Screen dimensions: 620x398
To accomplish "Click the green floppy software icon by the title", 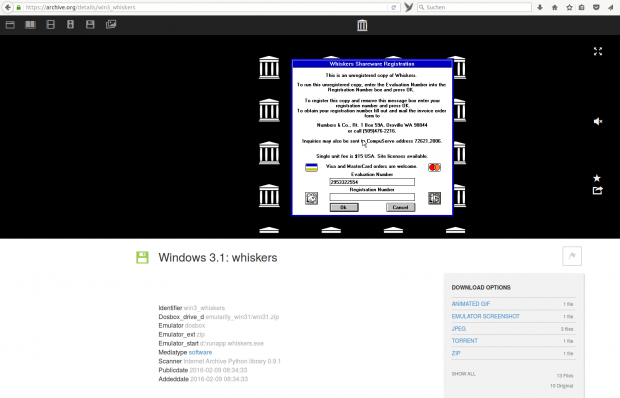I will [x=142, y=258].
